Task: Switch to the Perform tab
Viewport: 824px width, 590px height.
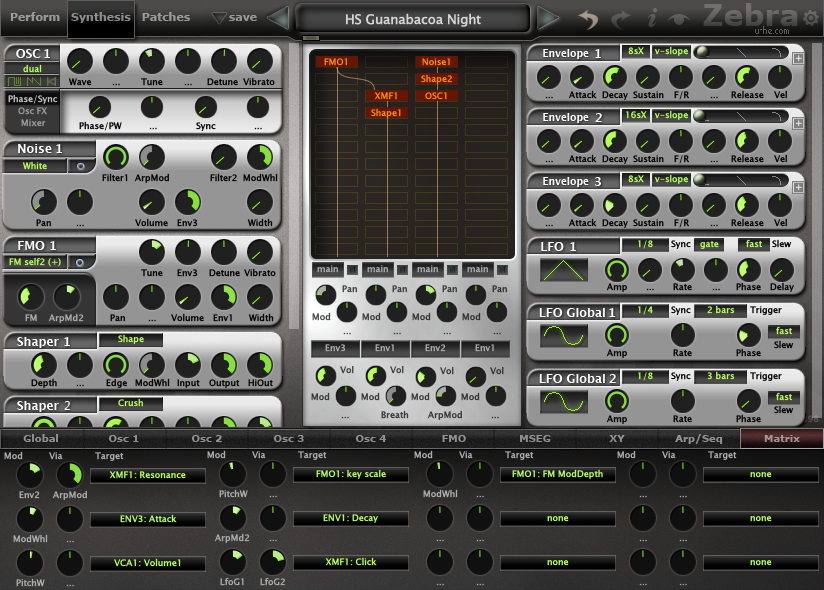Action: pyautogui.click(x=35, y=17)
